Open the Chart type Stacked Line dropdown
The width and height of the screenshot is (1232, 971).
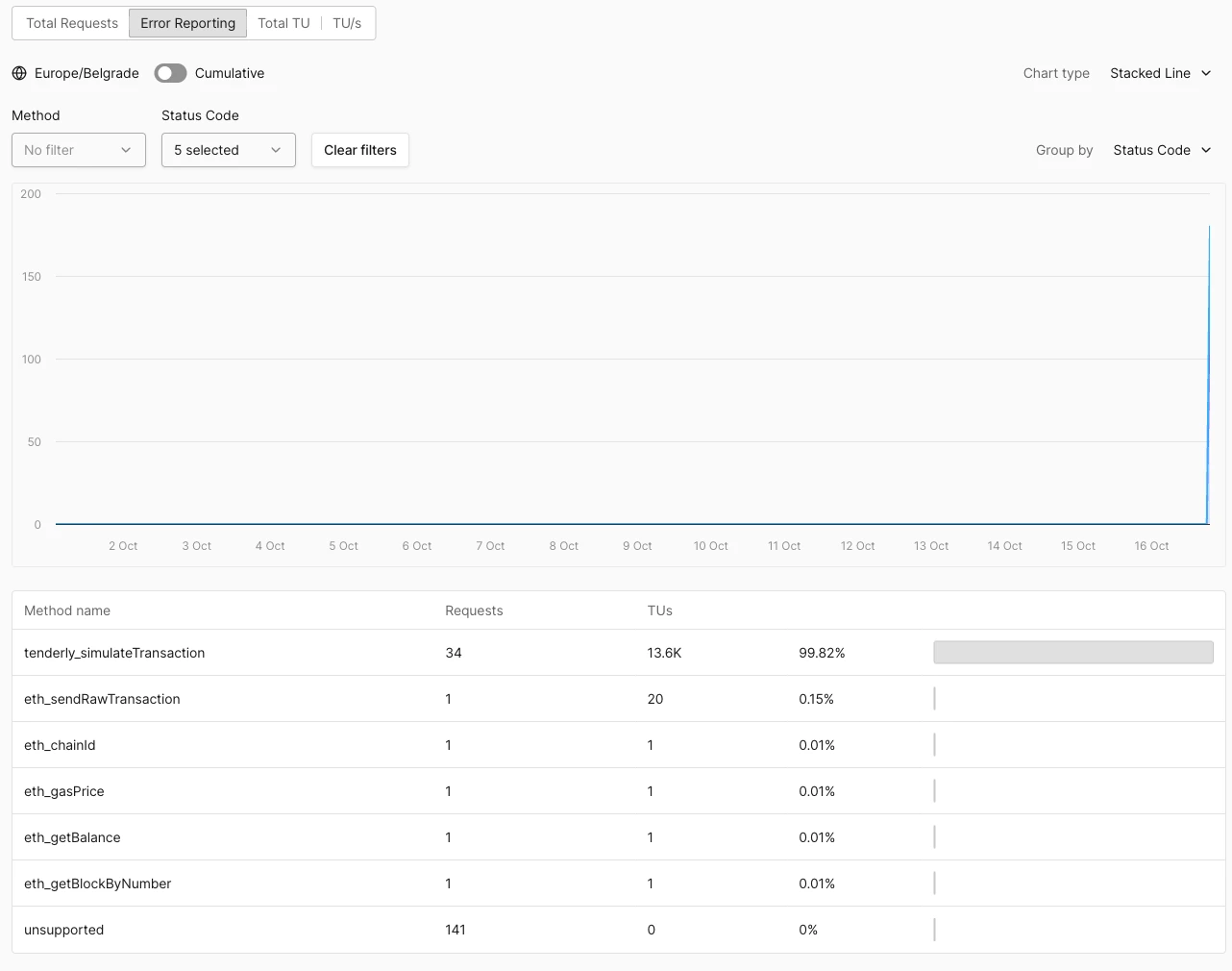(x=1161, y=73)
